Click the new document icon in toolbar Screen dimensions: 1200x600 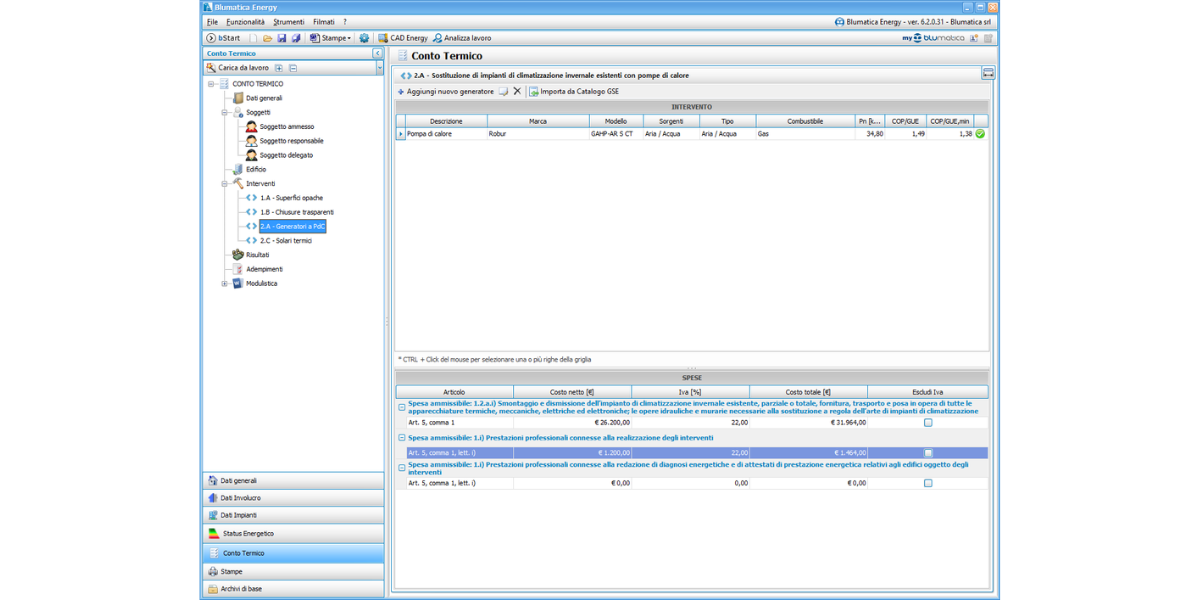pyautogui.click(x=253, y=38)
